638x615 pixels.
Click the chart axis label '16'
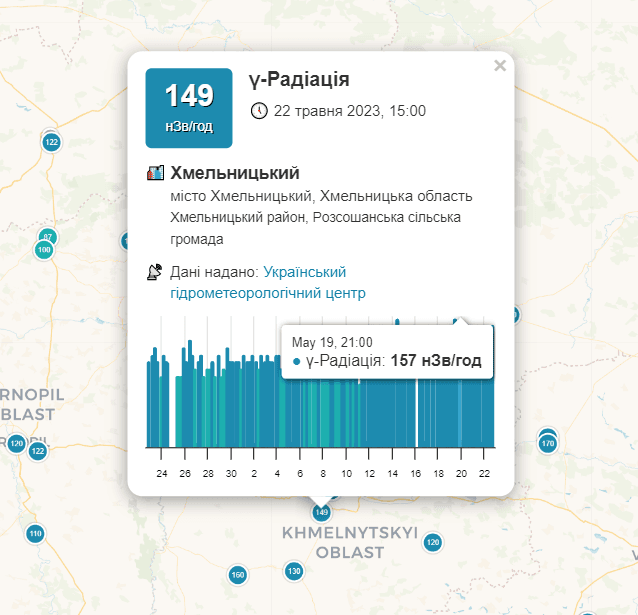pos(415,473)
